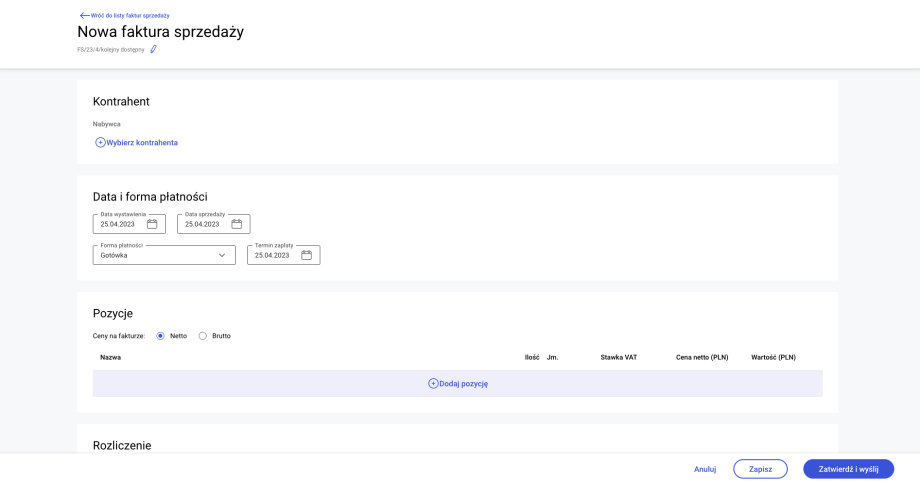This screenshot has width=920, height=483.
Task: Open calendar icon for Data sprzedaży
Action: 237,224
